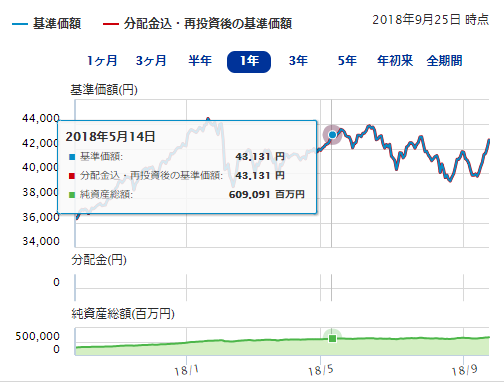Image resolution: width=504 pixels, height=382 pixels.
Task: Show the 全期間 full period range
Action: click(x=444, y=61)
